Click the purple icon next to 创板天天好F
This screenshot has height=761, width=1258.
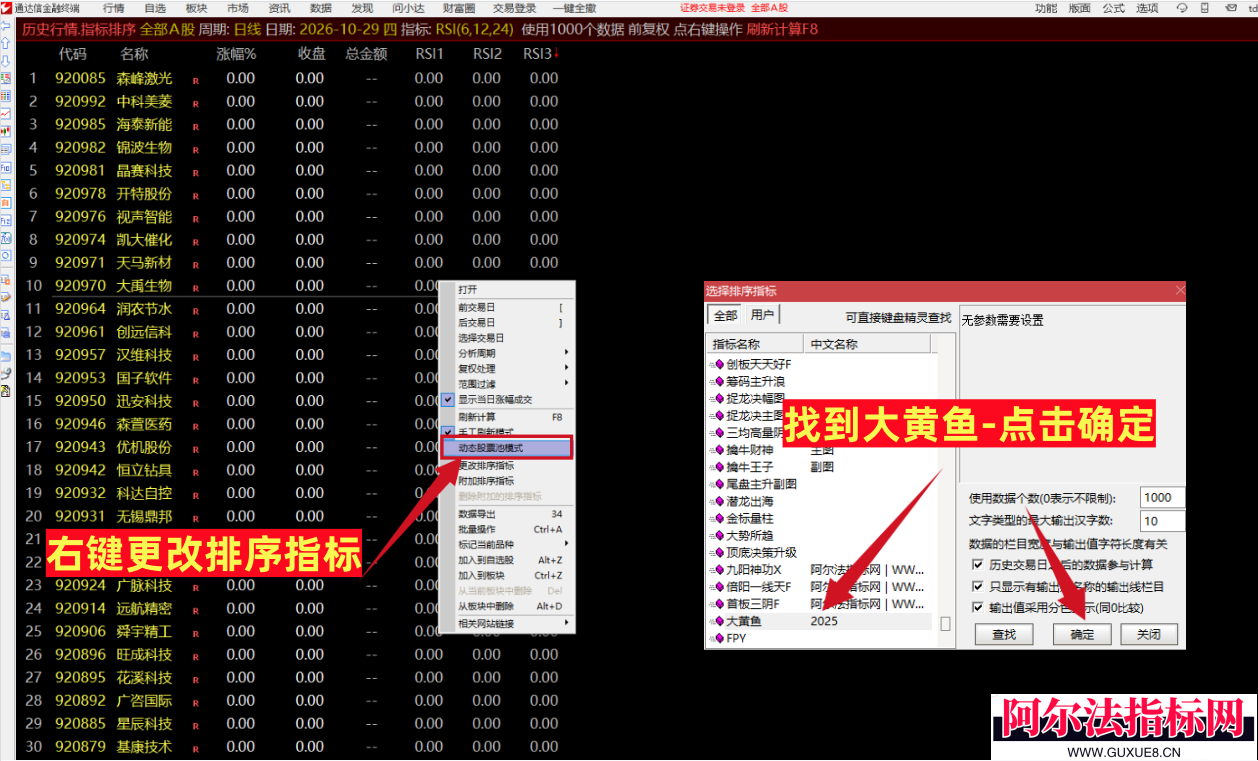[716, 365]
